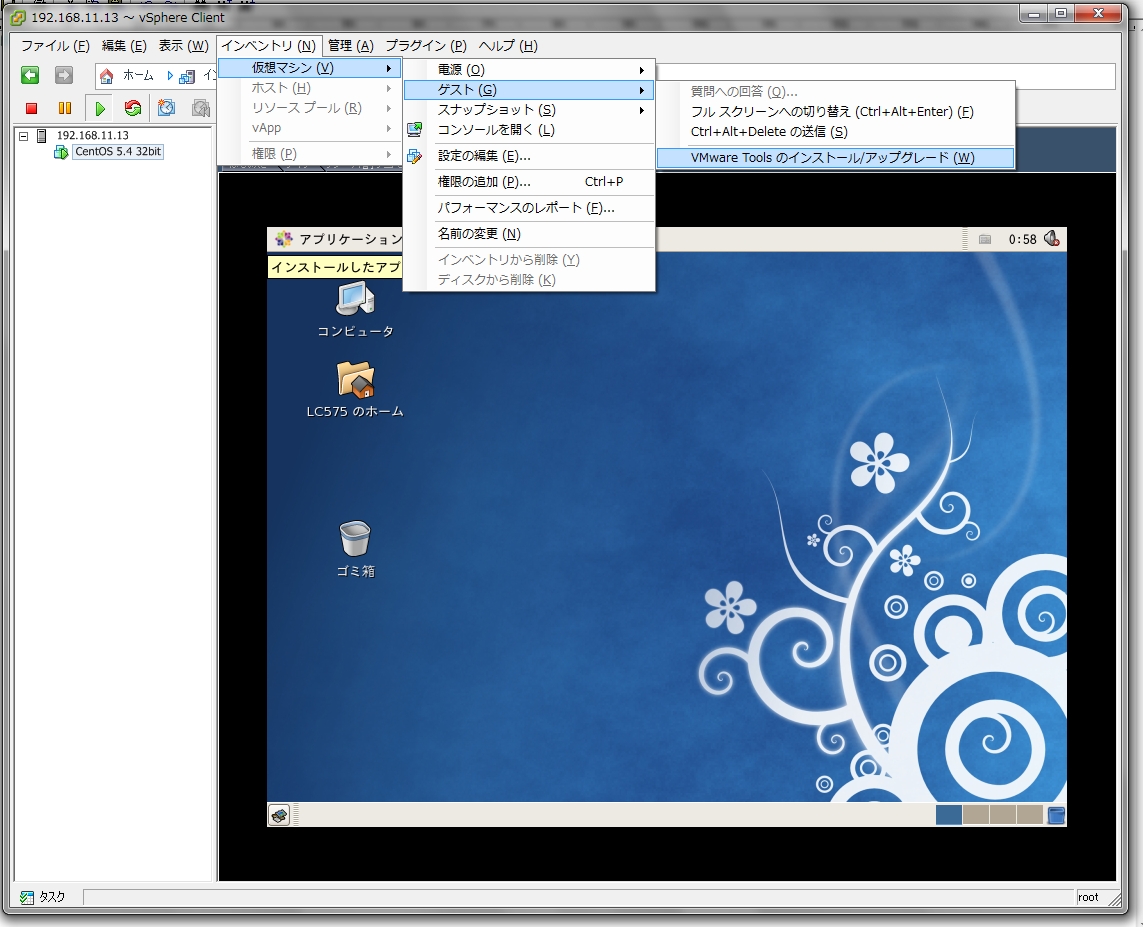Image resolution: width=1143 pixels, height=927 pixels.
Task: Open the File (ファイル) menu
Action: (55, 46)
